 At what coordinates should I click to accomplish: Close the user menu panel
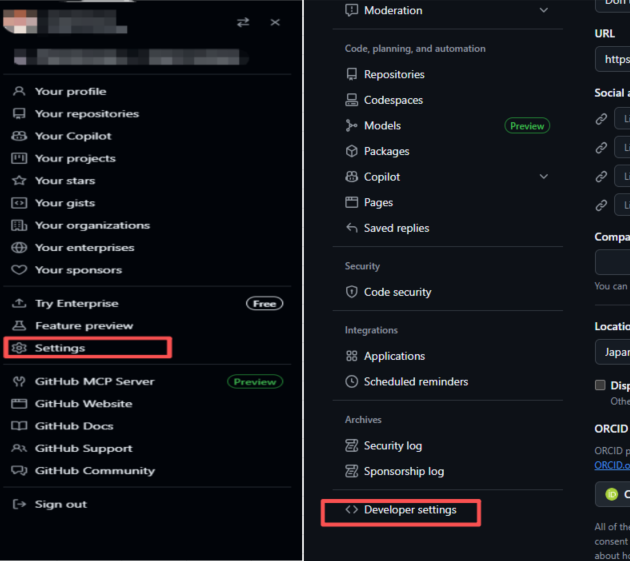275,22
